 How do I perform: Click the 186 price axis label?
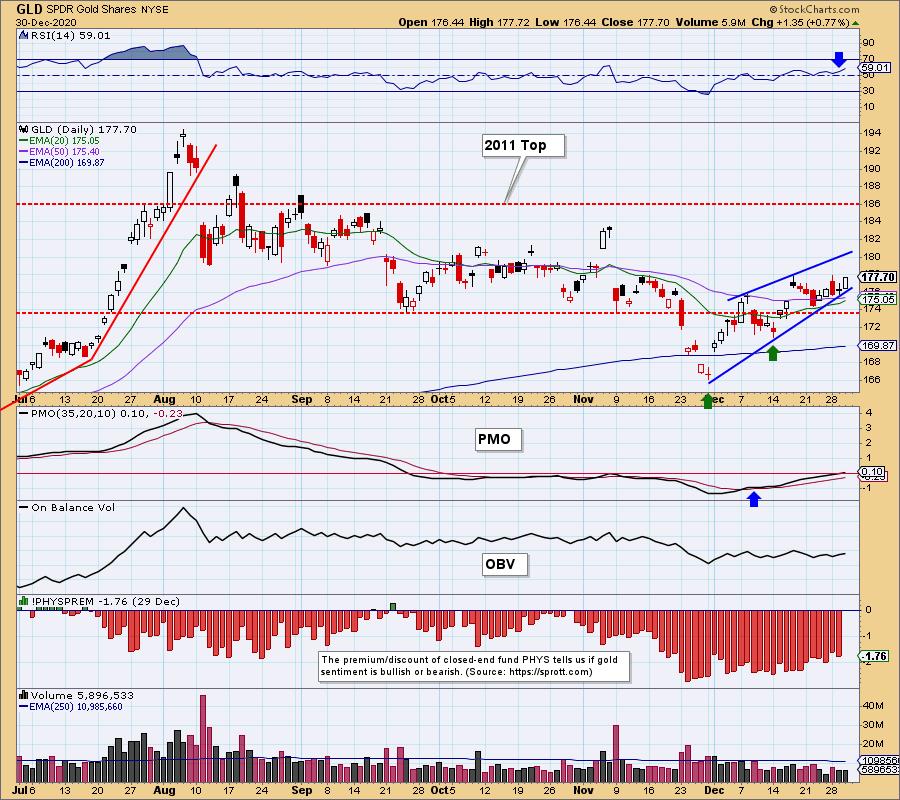tap(872, 203)
